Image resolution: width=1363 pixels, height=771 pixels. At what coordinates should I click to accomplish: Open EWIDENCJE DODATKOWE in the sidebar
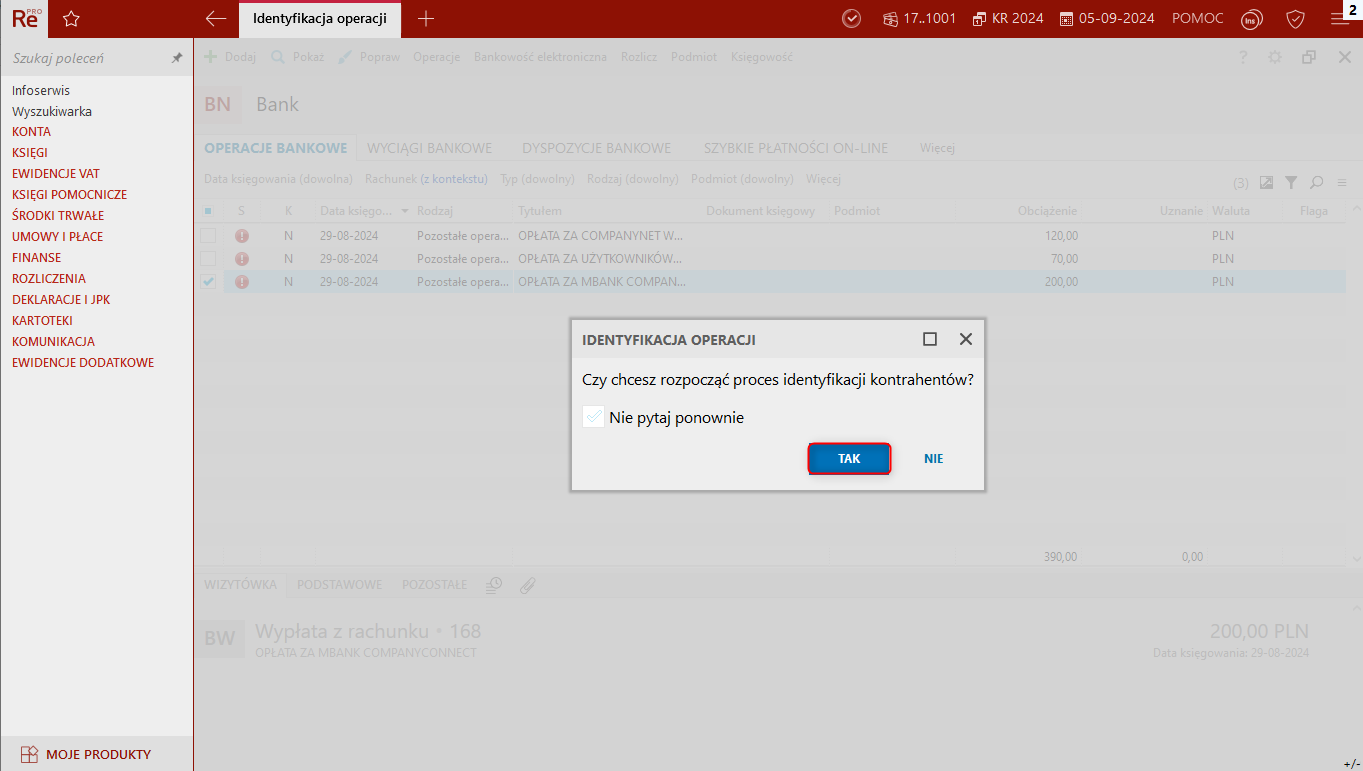pos(83,363)
